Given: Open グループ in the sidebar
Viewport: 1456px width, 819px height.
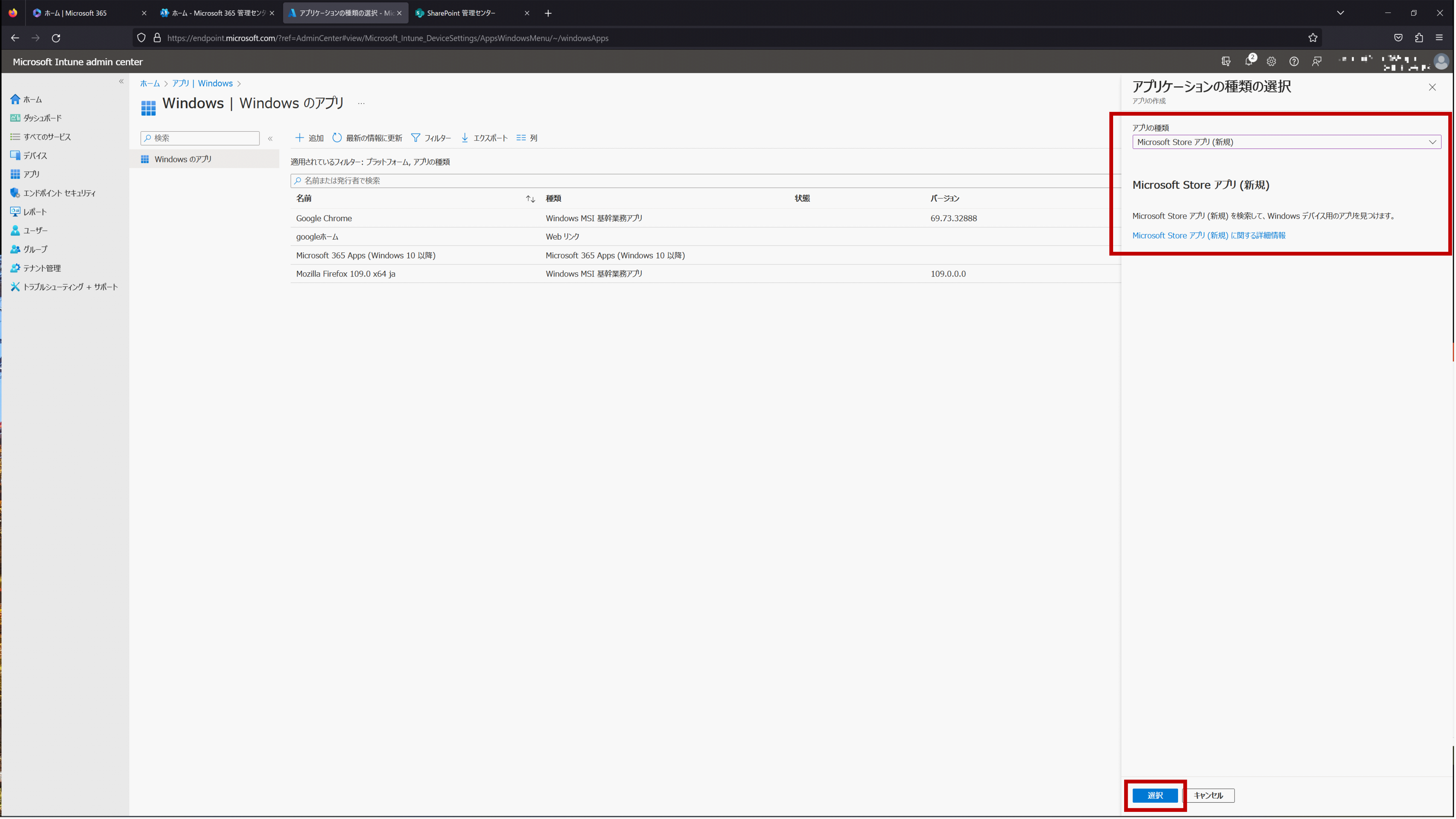Looking at the screenshot, I should (x=29, y=249).
